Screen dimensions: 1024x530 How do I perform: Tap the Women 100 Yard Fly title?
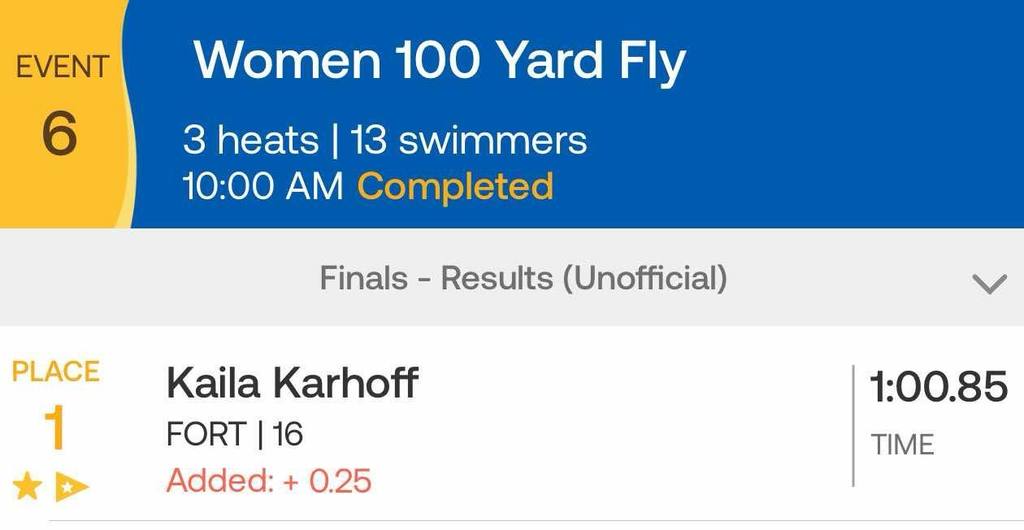click(x=439, y=62)
